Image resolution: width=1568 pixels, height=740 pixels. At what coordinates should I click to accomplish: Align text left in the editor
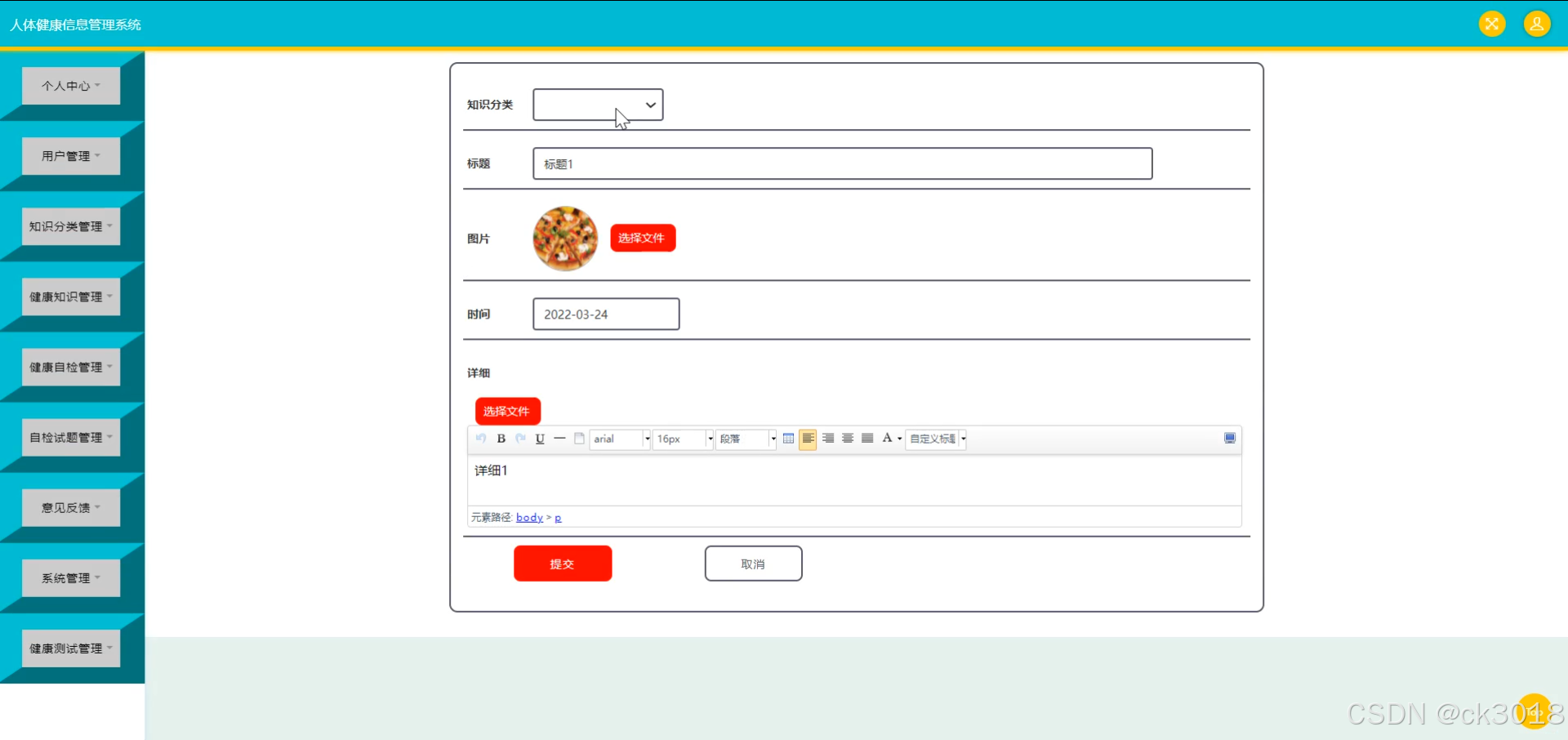(808, 439)
